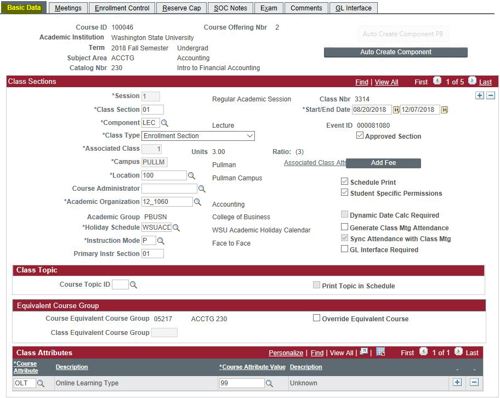This screenshot has height=398, width=500.
Task: Show previous class attribute row
Action: 423,352
